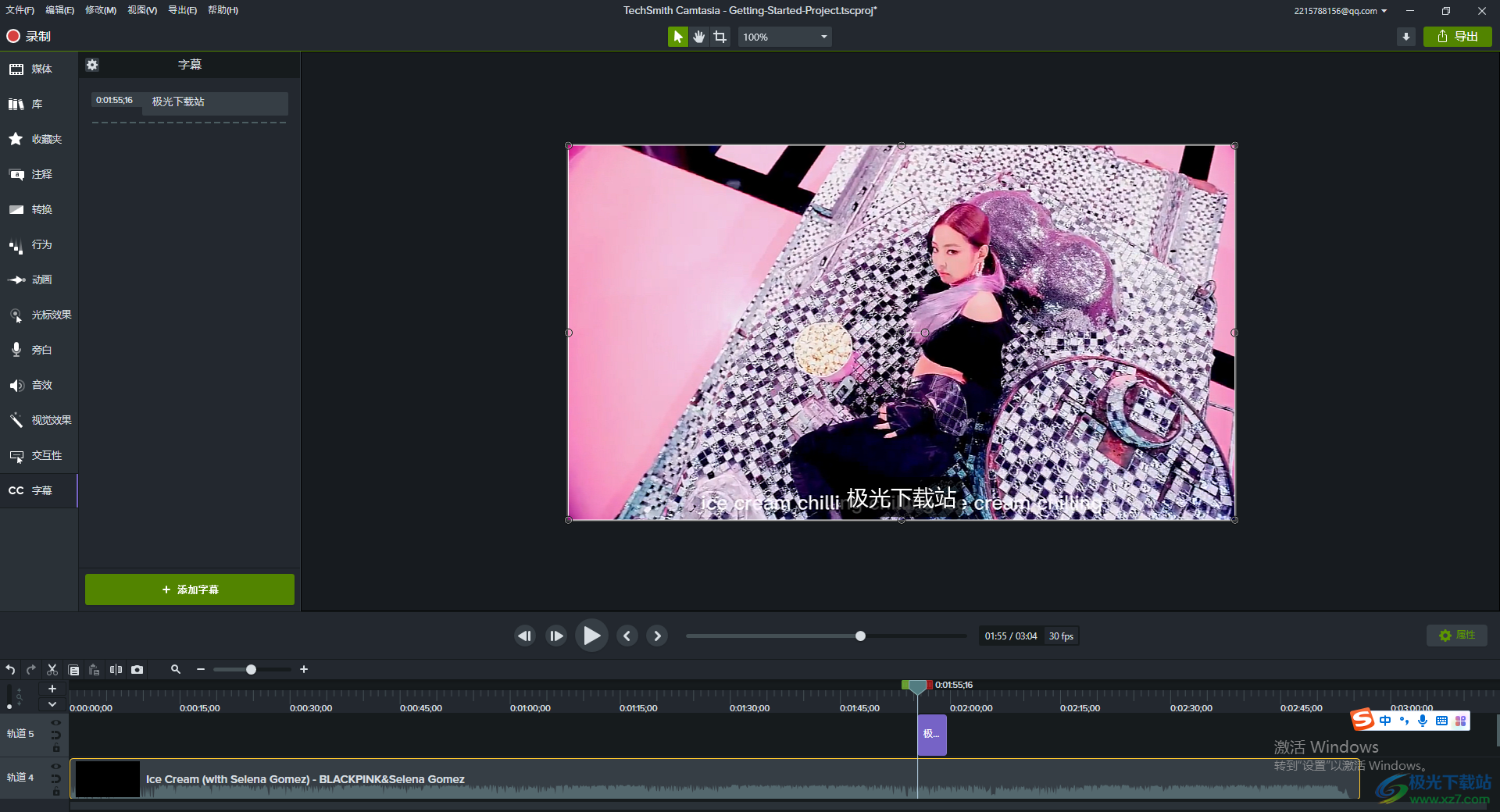
Task: Open the 属性 properties panel
Action: tap(1457, 636)
